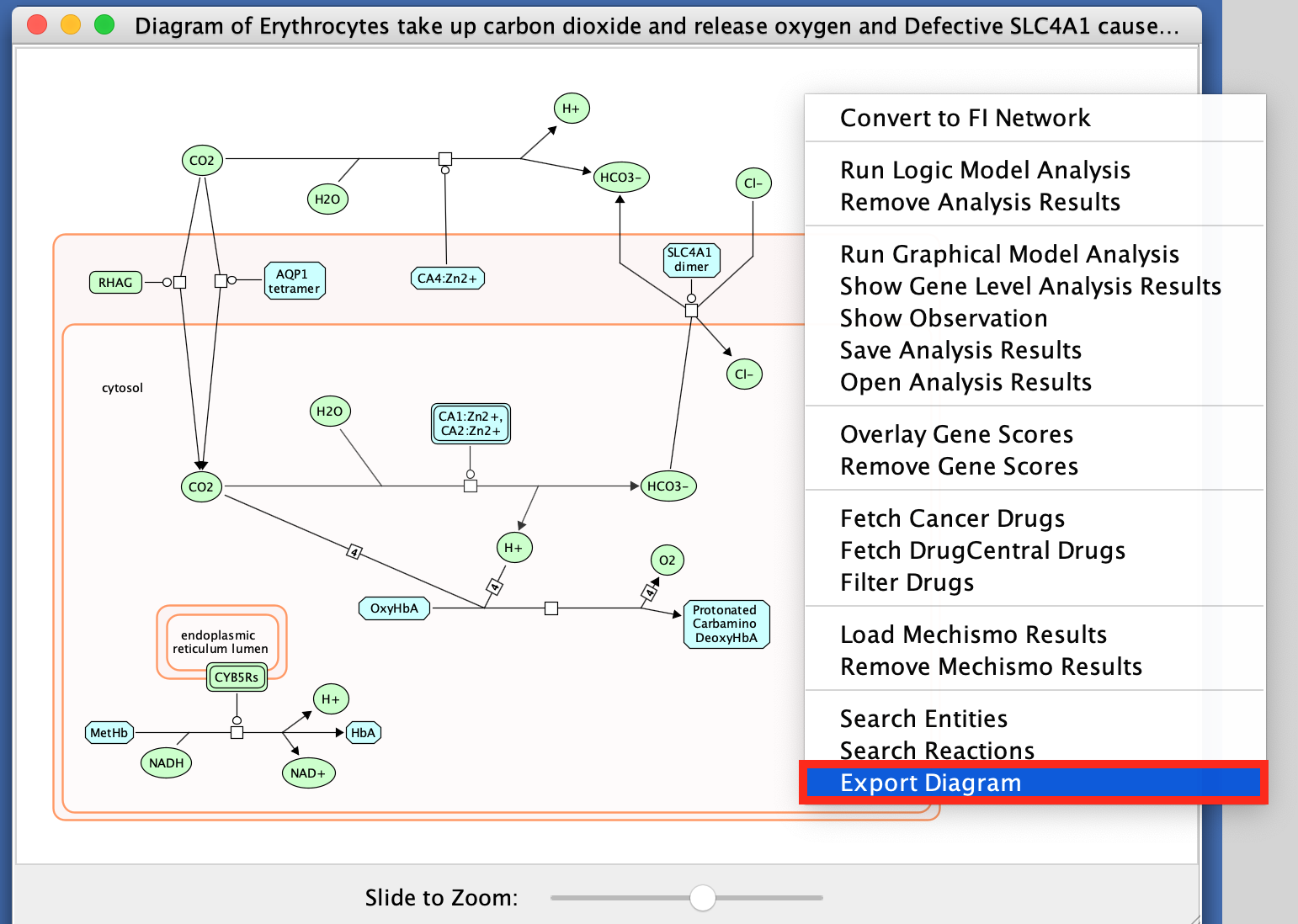Click the cytosol compartment label
The height and width of the screenshot is (924, 1298).
pos(123,388)
